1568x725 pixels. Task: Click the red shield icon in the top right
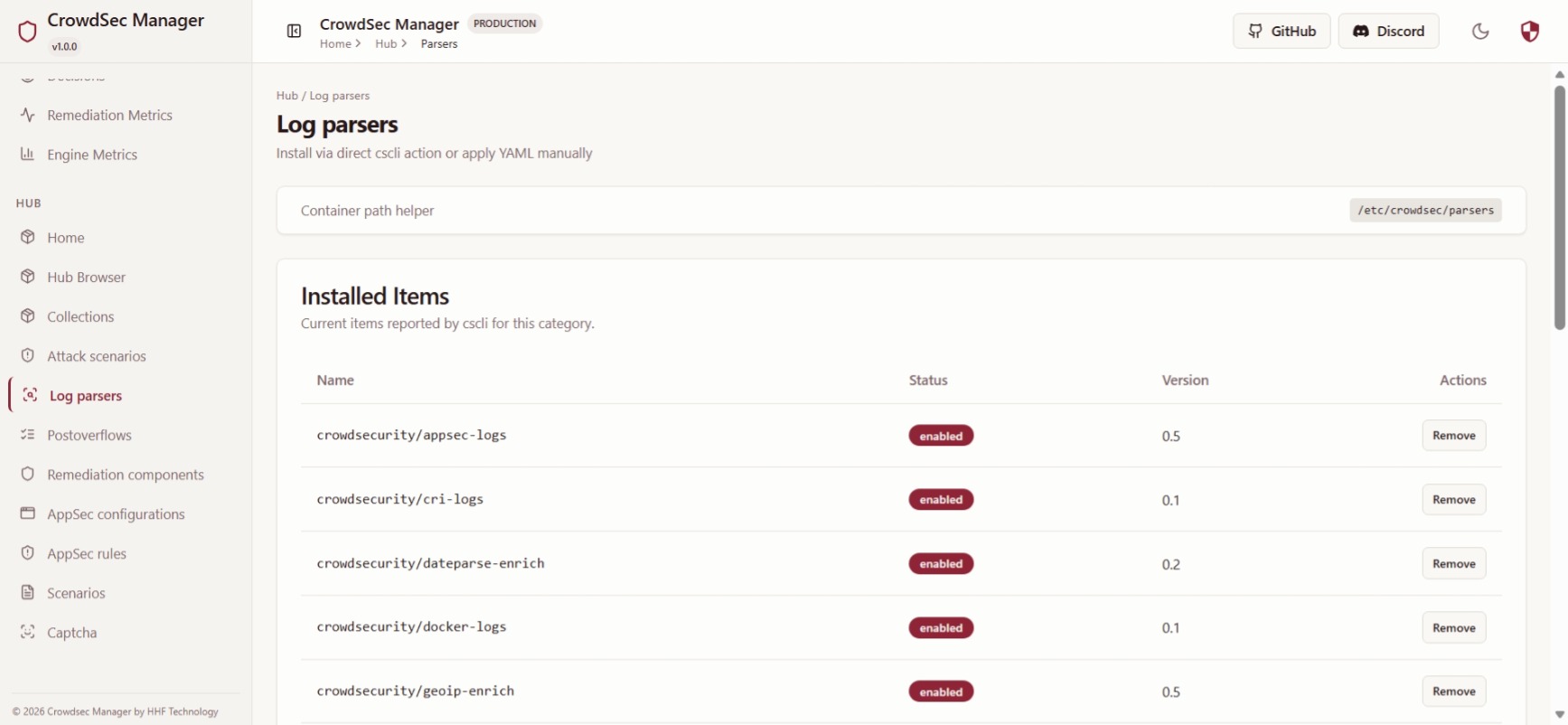(x=1529, y=32)
